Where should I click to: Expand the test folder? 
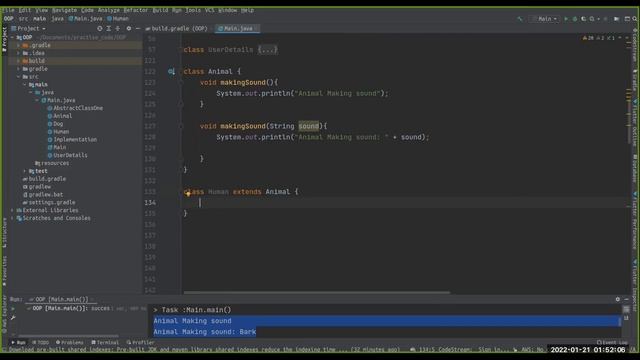point(24,171)
